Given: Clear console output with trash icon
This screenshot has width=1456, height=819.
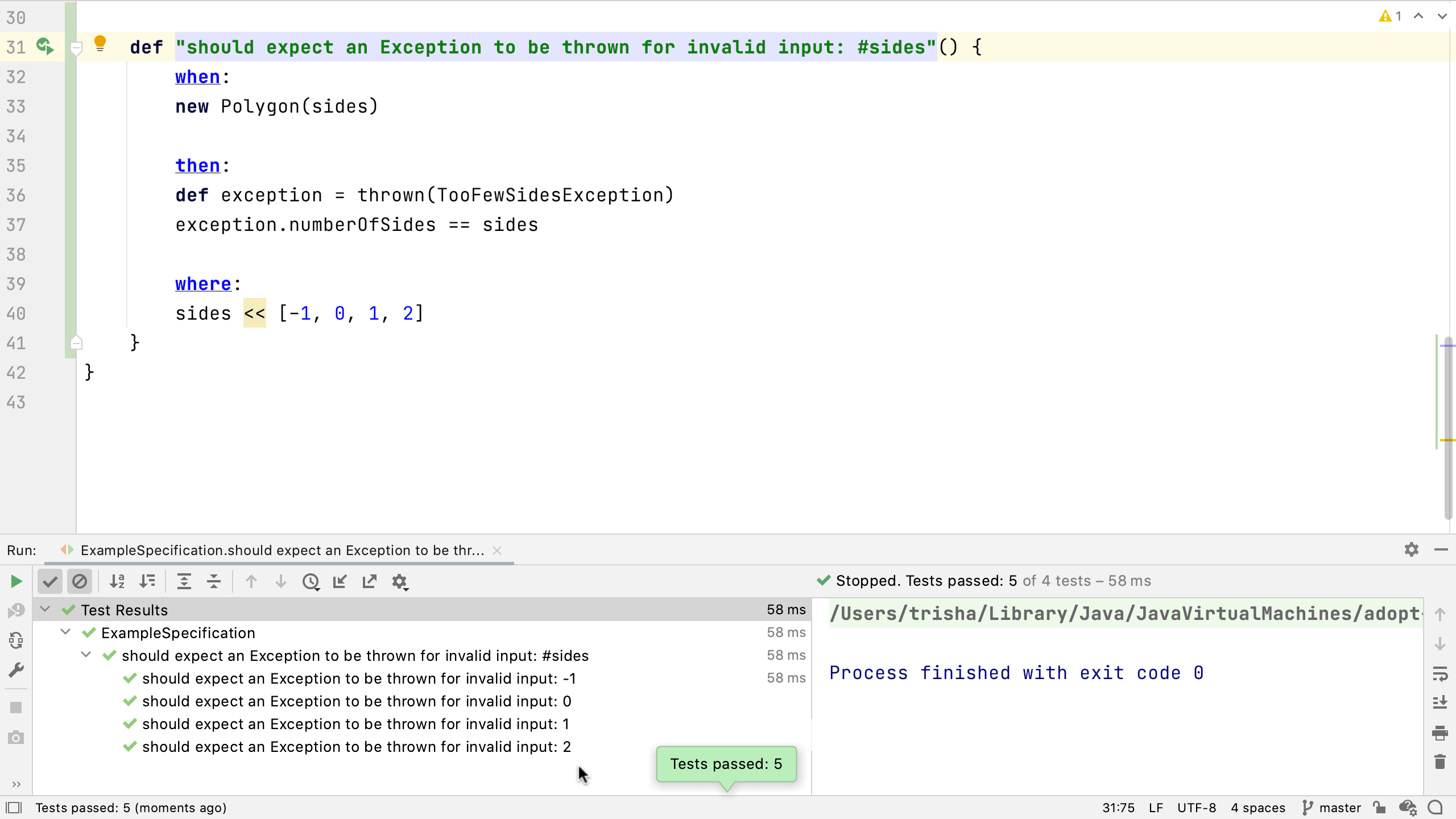Looking at the screenshot, I should click(1440, 762).
